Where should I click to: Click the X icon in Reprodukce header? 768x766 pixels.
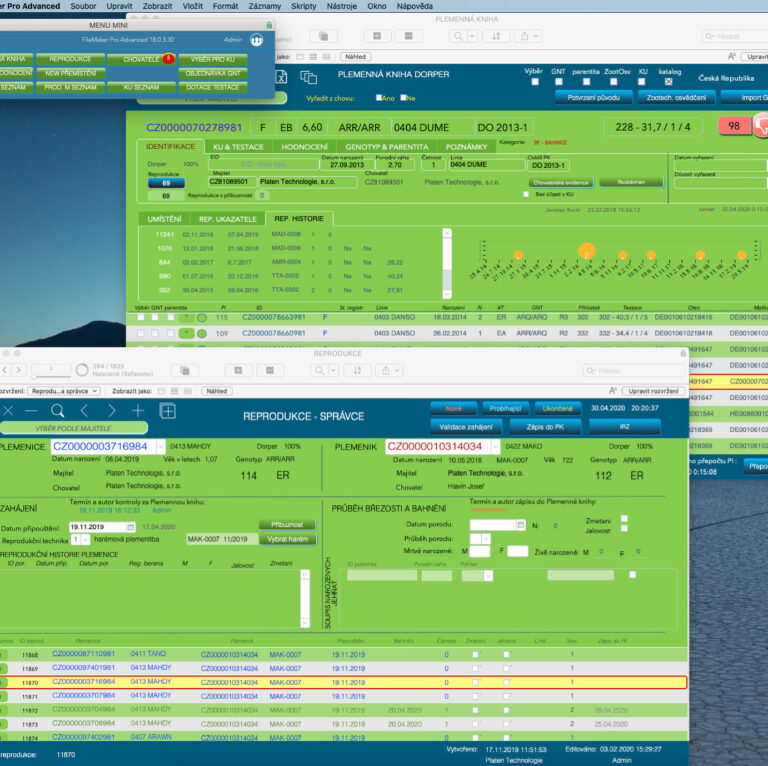coord(8,411)
